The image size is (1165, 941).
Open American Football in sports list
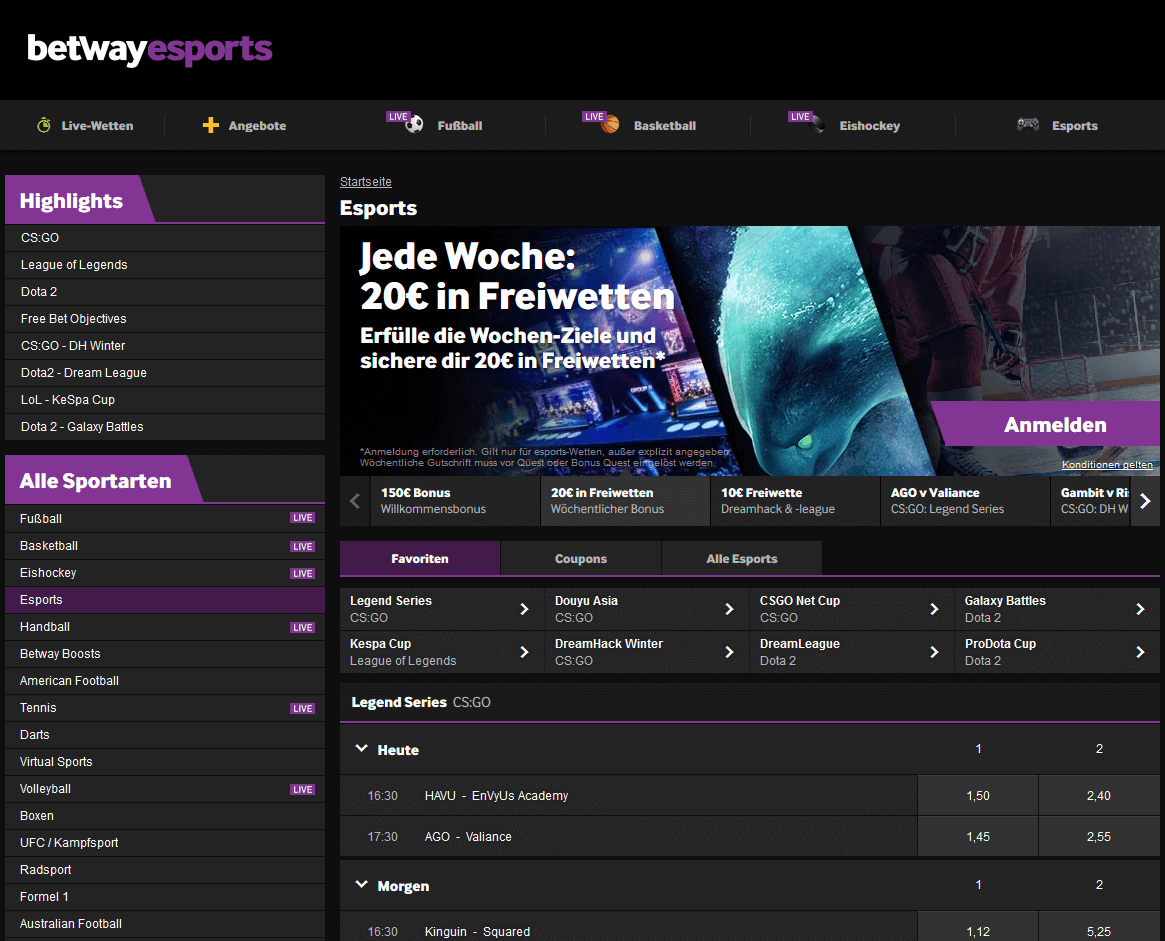pyautogui.click(x=165, y=681)
